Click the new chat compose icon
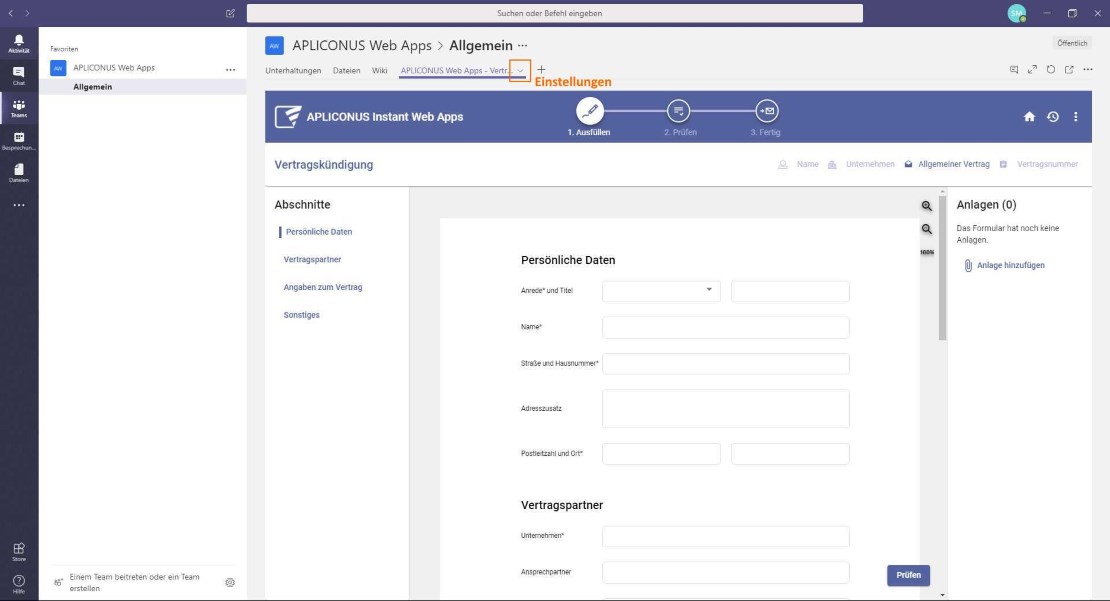 click(x=230, y=13)
